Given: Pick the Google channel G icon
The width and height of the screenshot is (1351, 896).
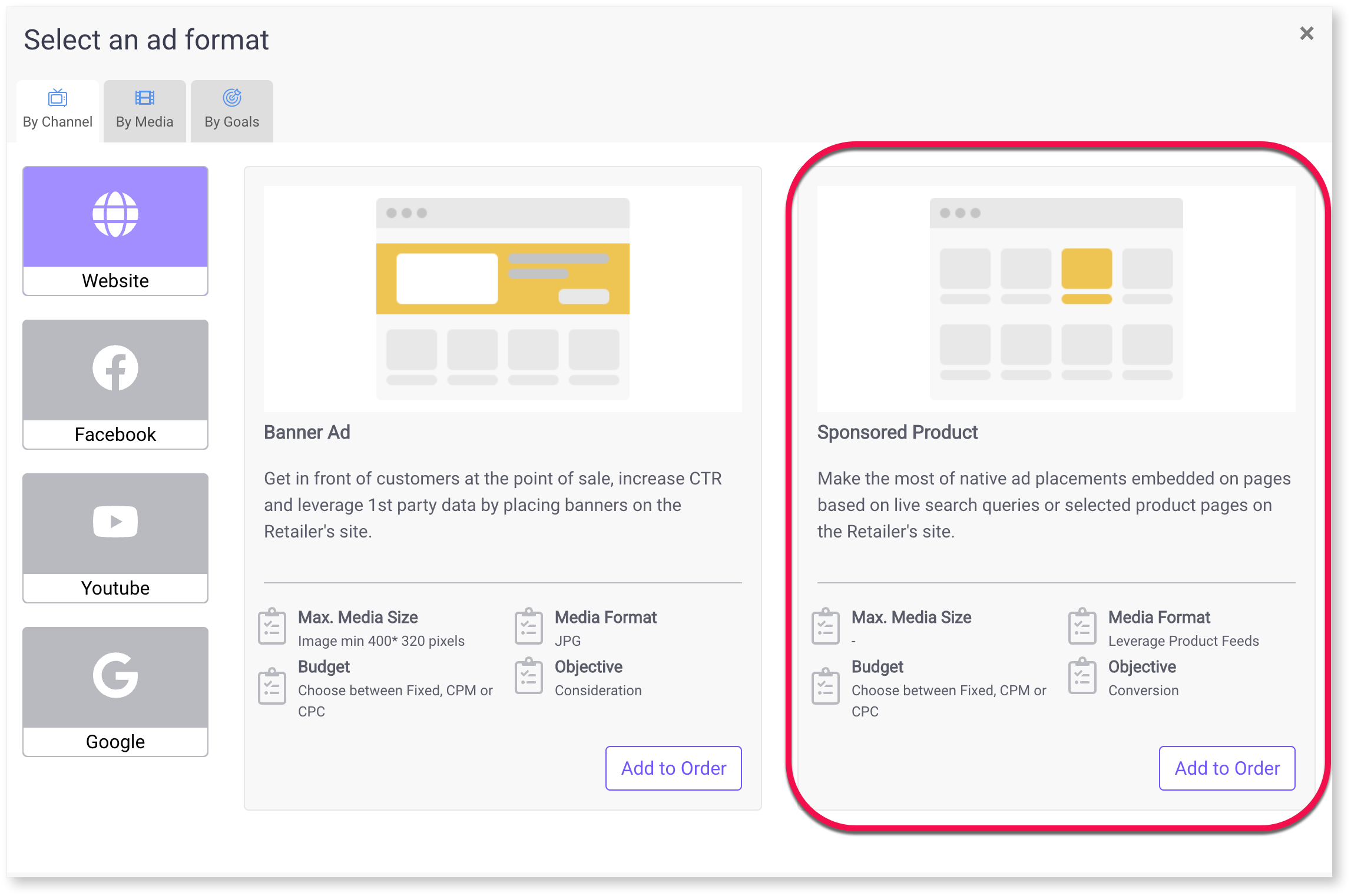Looking at the screenshot, I should tap(115, 675).
